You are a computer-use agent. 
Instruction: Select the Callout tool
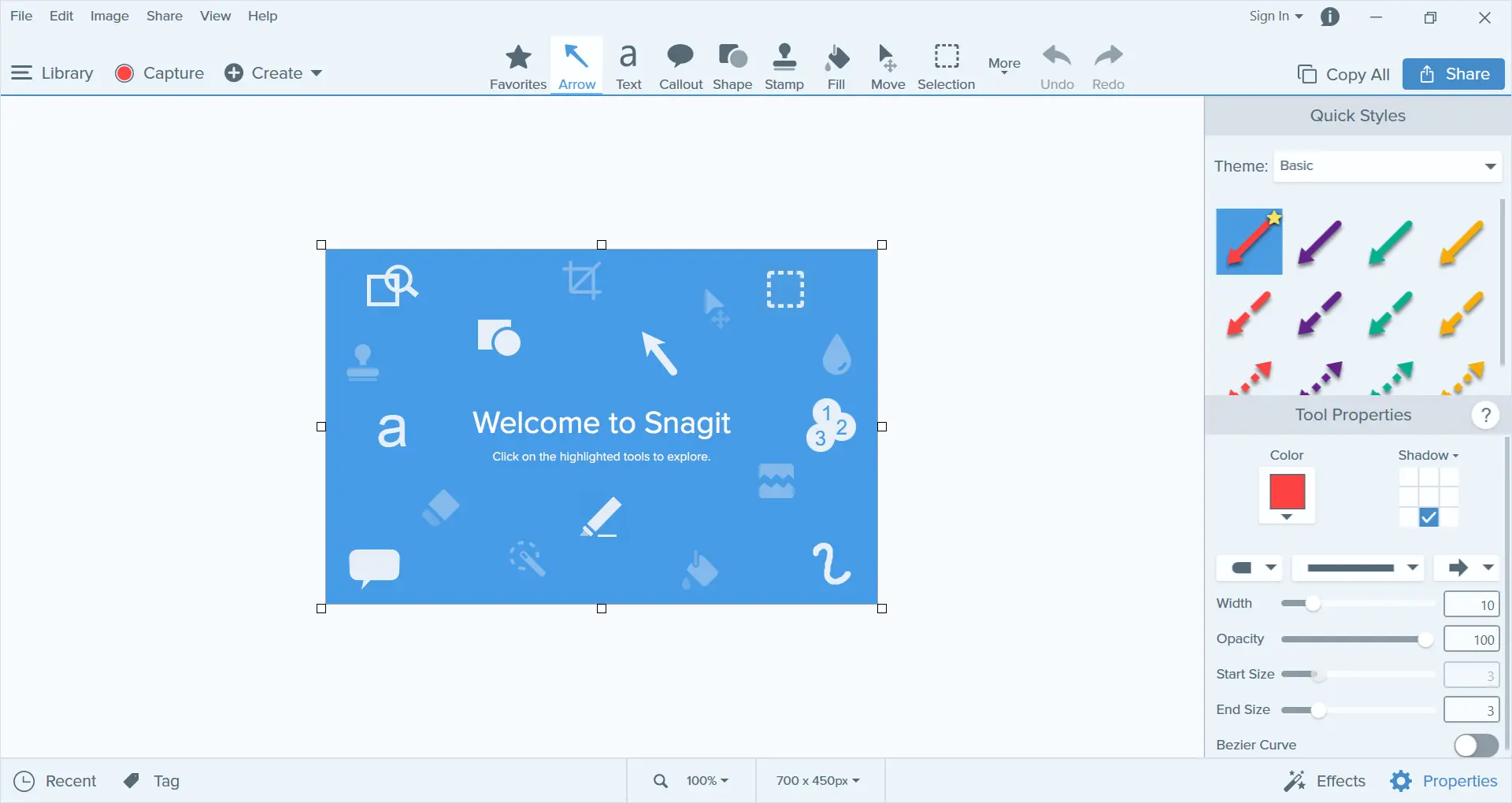[x=680, y=66]
